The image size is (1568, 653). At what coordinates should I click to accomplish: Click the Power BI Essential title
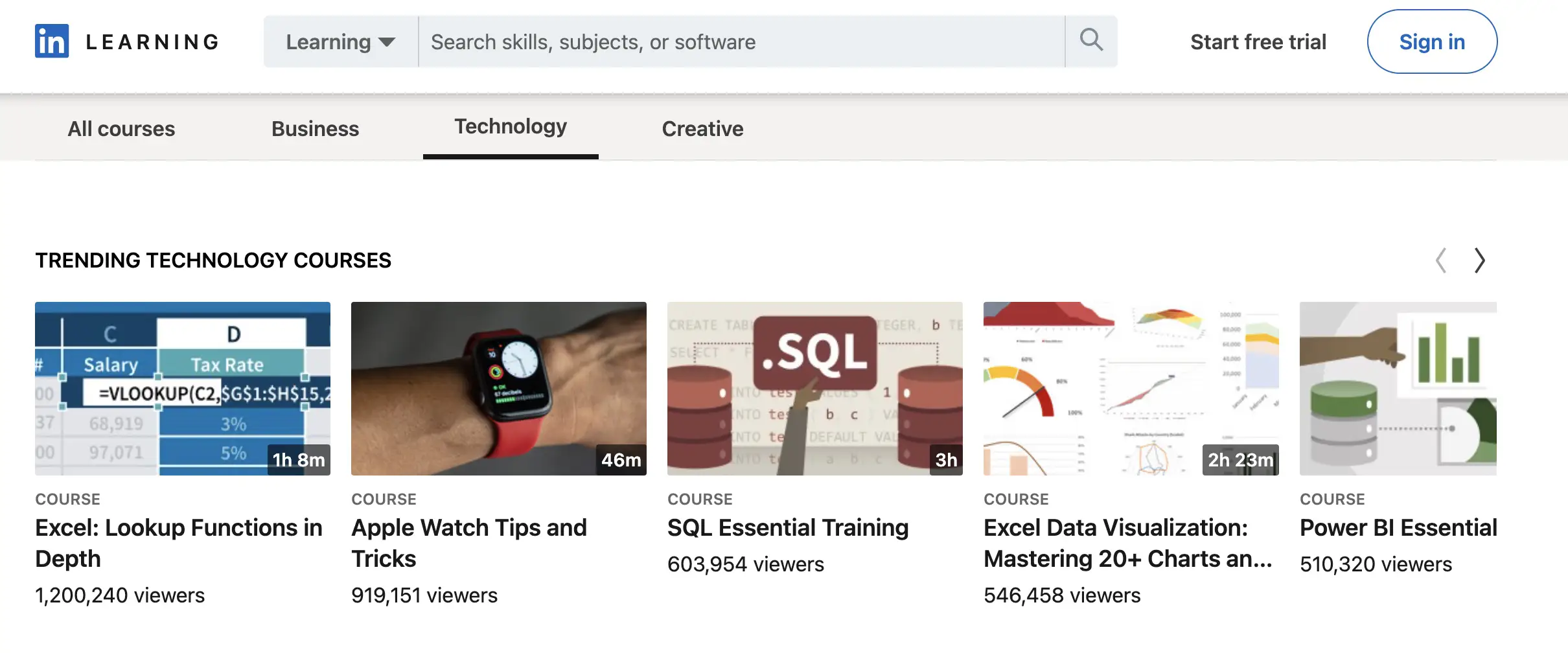point(1398,527)
